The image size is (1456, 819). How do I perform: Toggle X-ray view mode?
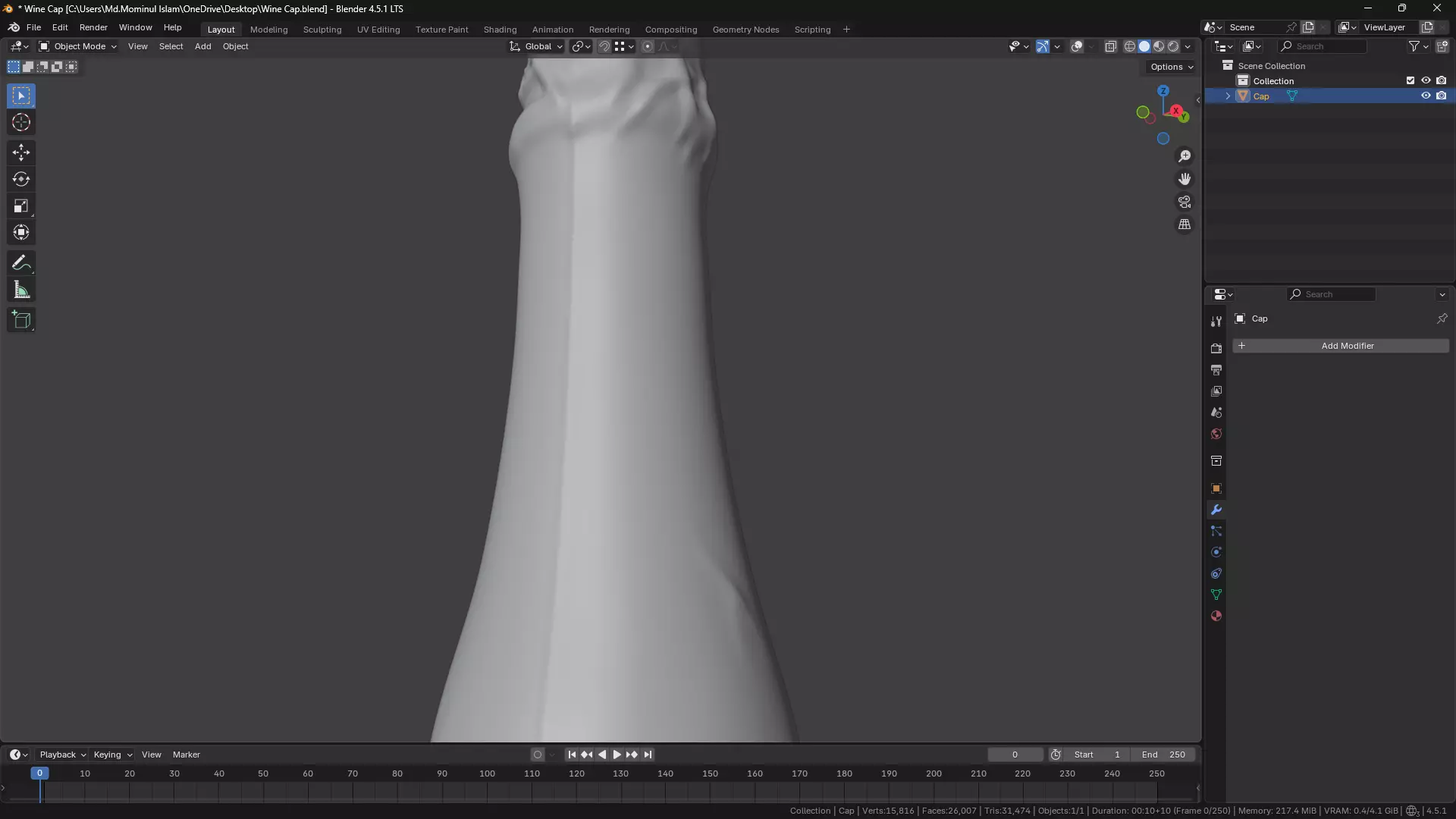tap(1110, 46)
